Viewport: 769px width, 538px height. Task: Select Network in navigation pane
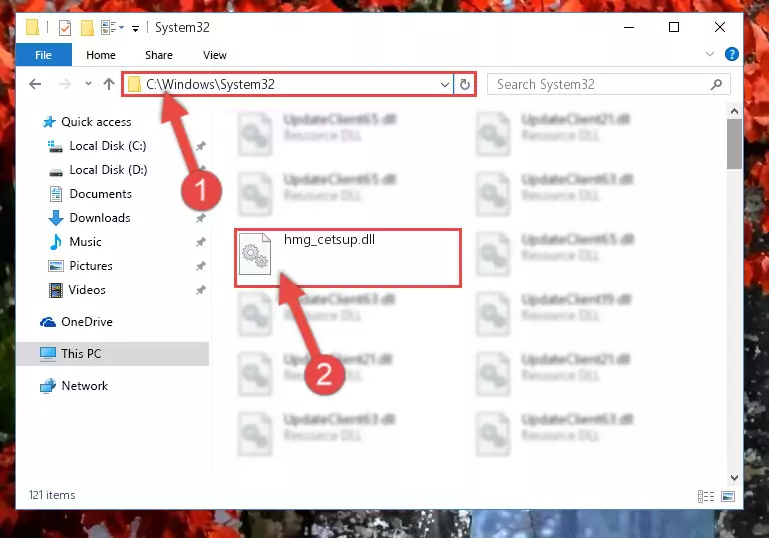point(84,386)
